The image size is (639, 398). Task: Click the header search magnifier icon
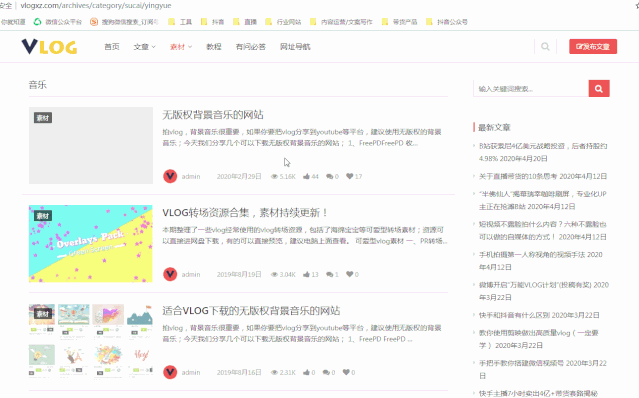click(x=545, y=46)
